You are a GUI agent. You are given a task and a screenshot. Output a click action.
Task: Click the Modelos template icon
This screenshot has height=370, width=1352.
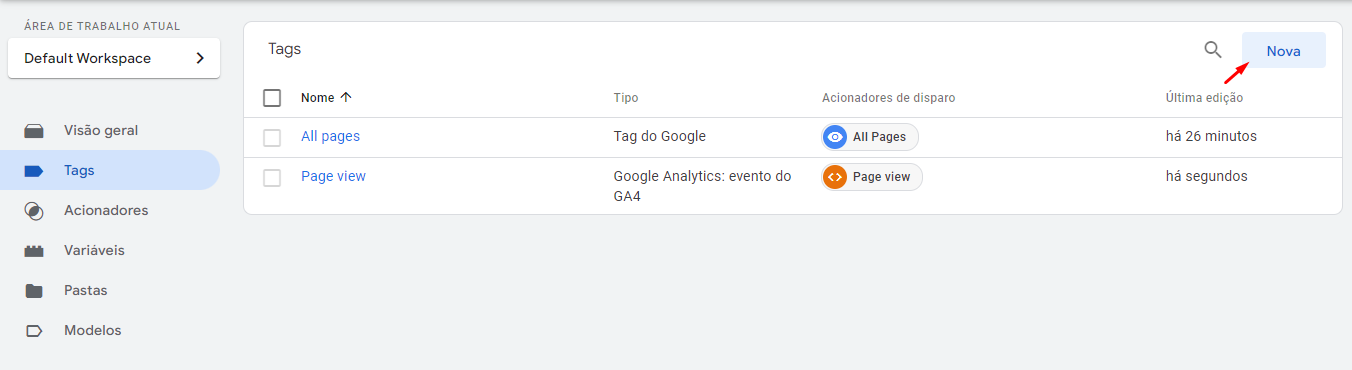(34, 331)
